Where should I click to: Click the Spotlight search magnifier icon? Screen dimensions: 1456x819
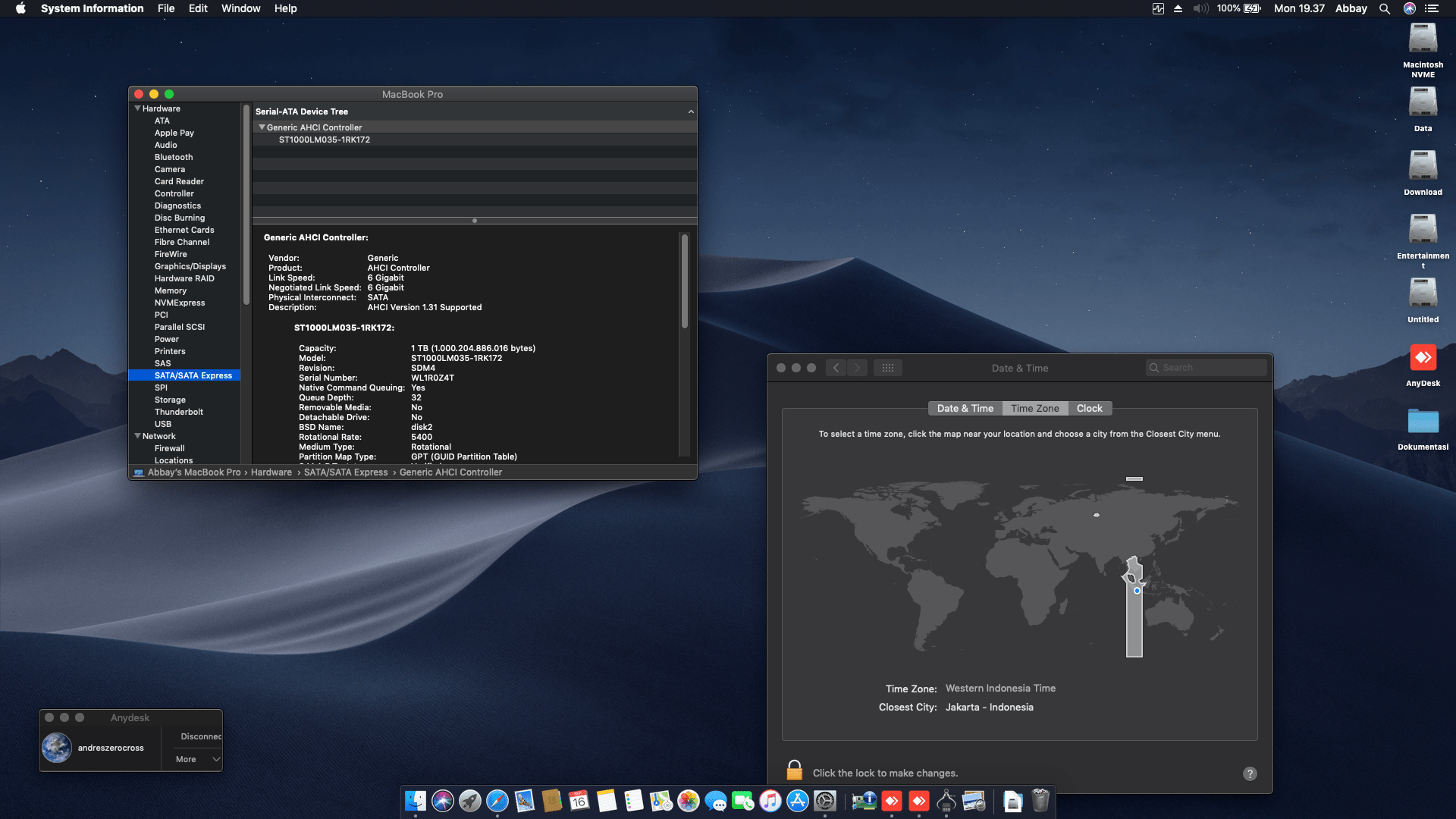1384,8
